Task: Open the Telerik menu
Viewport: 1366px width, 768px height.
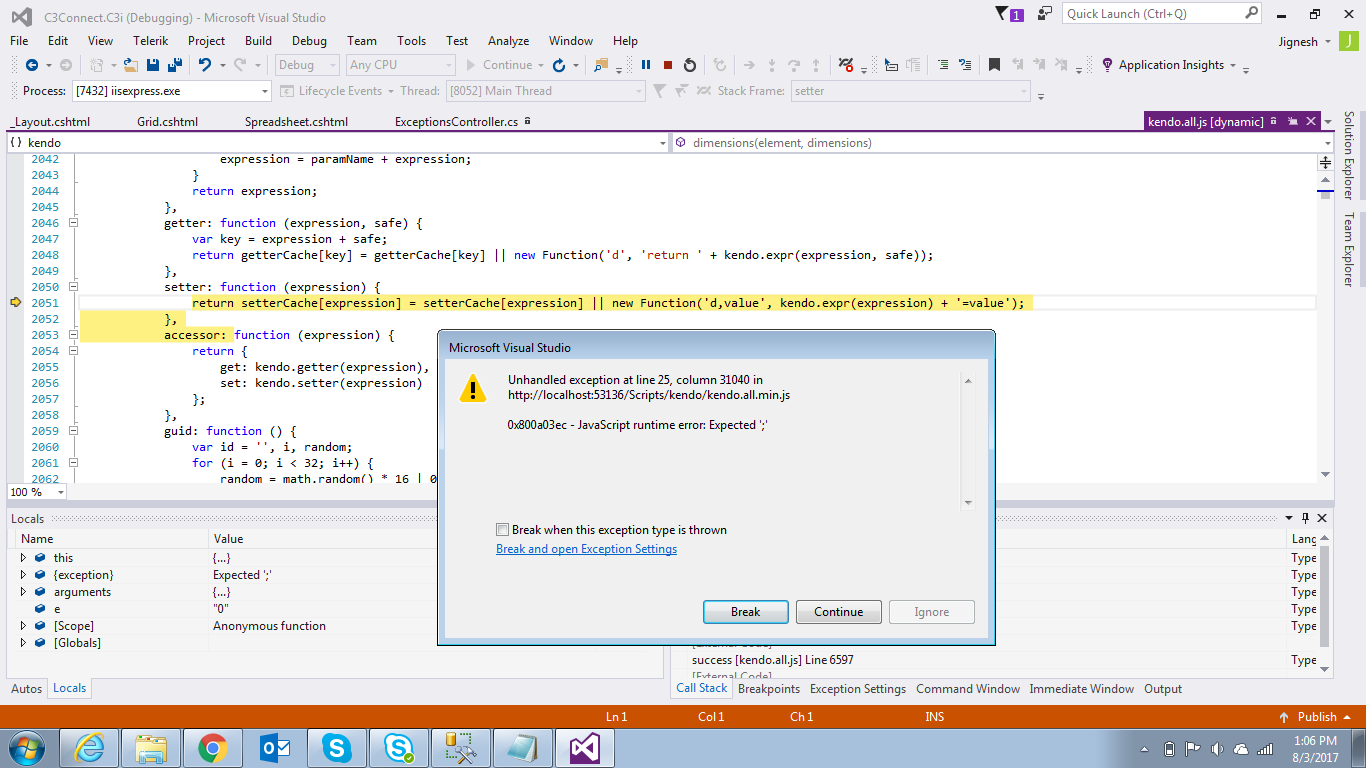Action: [x=150, y=41]
